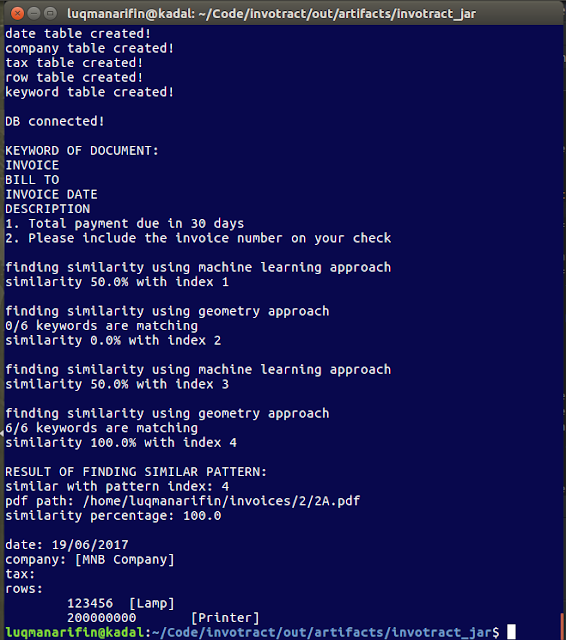Screen dimensions: 566x640
Task: Click the '0/6 keywords are matching' line
Action: (x=101, y=326)
